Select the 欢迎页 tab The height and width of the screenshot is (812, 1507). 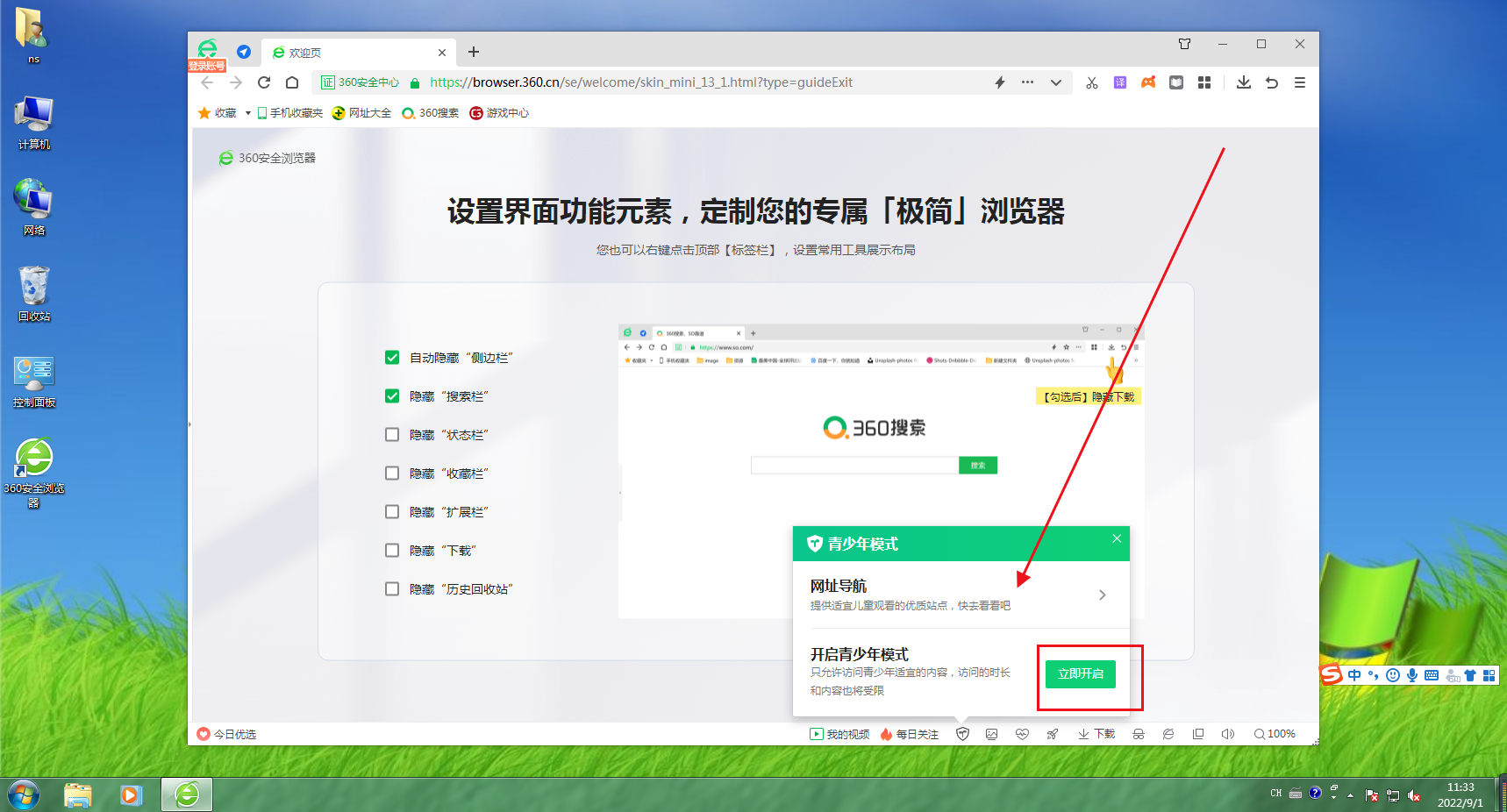pyautogui.click(x=359, y=53)
